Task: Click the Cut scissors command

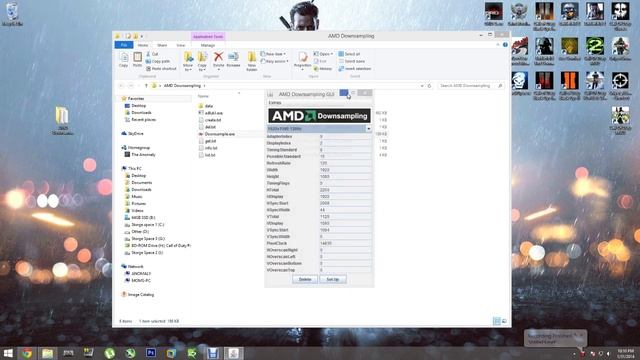Action: tap(152, 54)
